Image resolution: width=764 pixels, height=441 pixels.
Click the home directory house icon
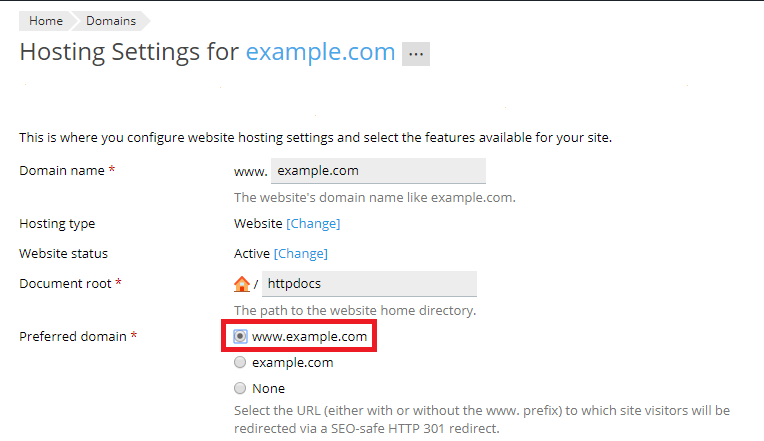(242, 284)
